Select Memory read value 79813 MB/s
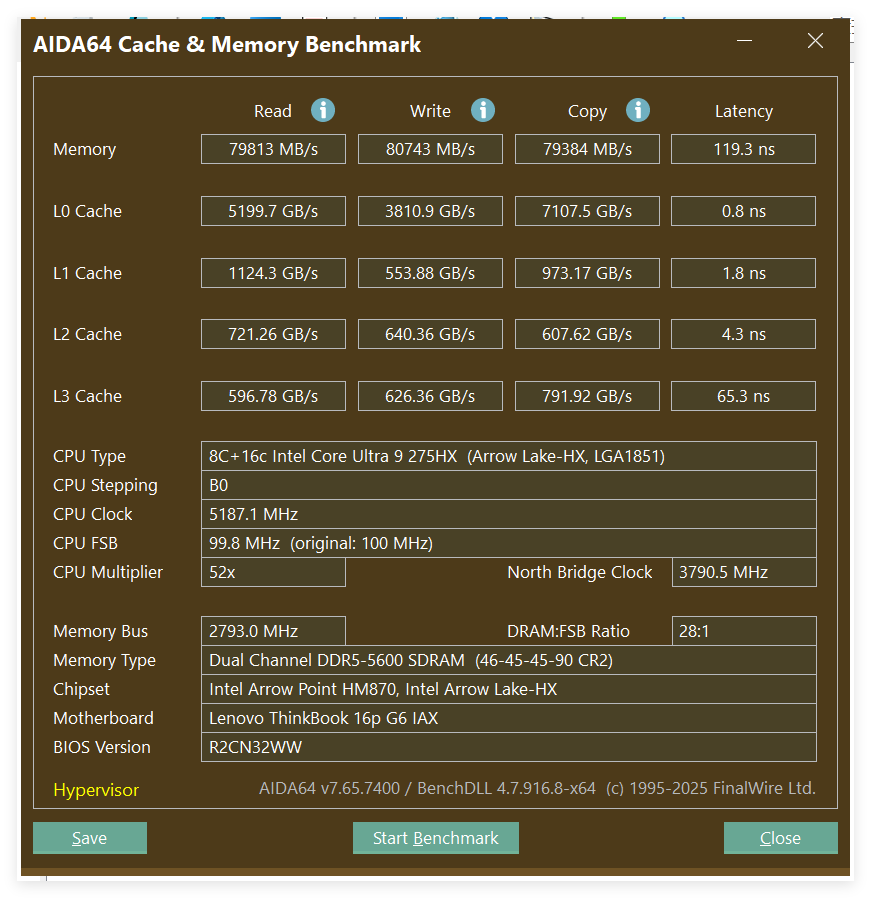This screenshot has width=871, height=898. 273,149
